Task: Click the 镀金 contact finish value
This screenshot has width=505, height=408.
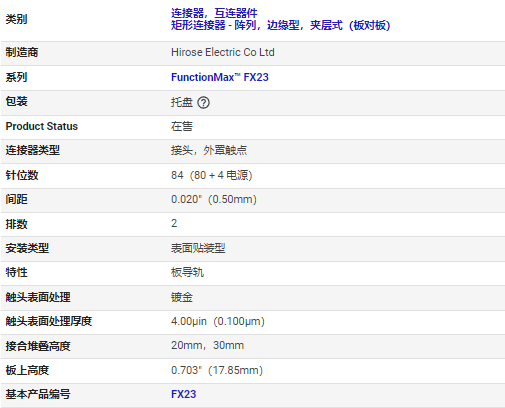Action: click(182, 297)
